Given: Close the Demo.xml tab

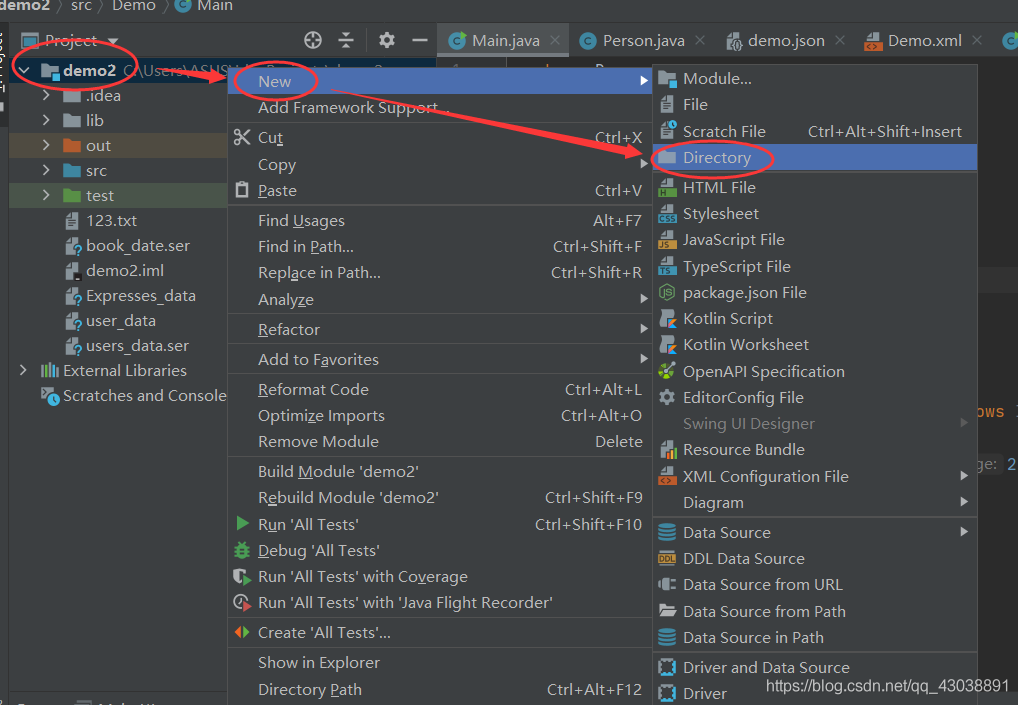Looking at the screenshot, I should click(977, 40).
